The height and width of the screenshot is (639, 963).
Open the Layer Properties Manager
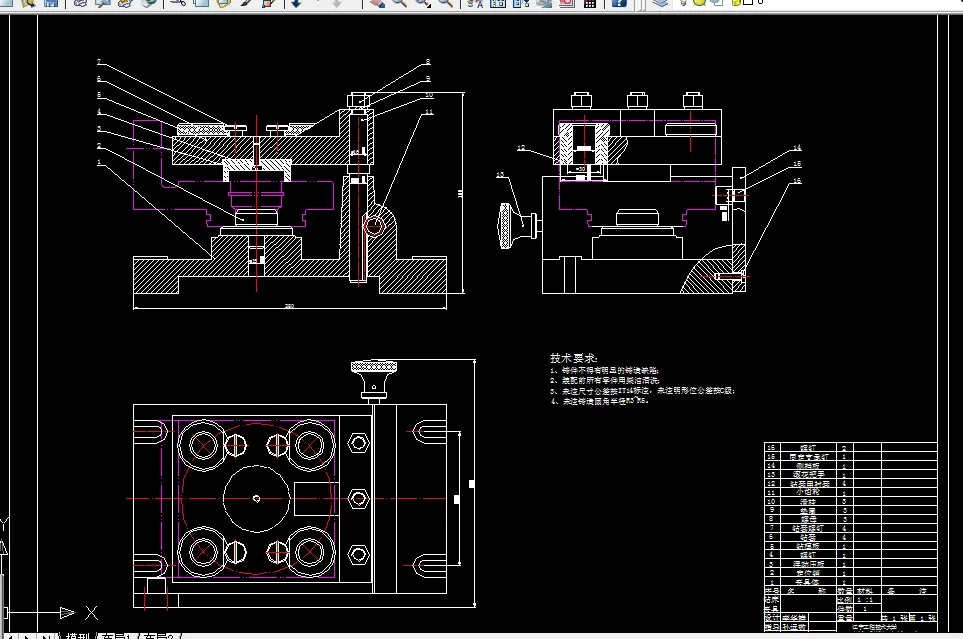[x=660, y=2]
